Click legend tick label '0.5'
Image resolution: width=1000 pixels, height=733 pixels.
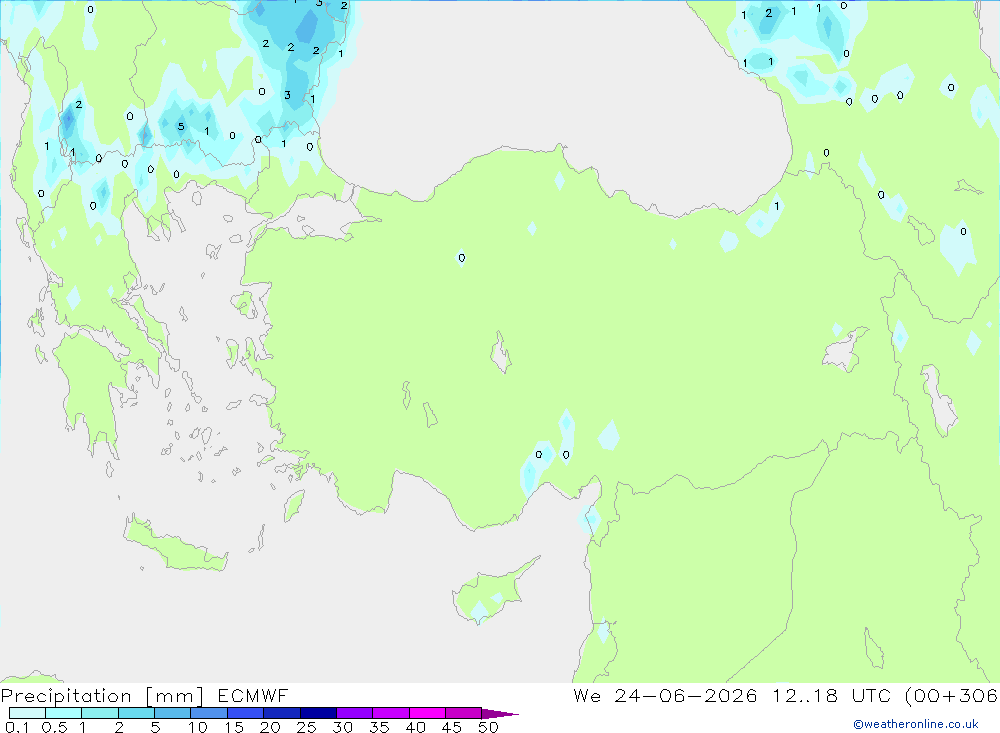(55, 727)
